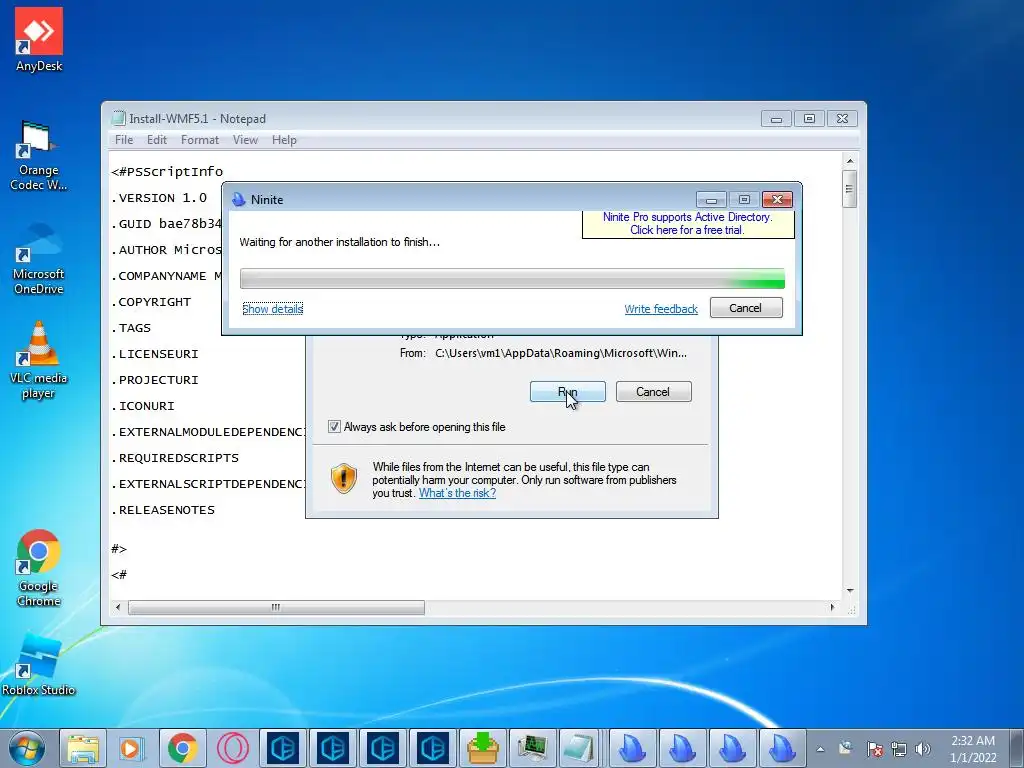
Task: Open Windows Explorer from the taskbar
Action: pos(83,748)
